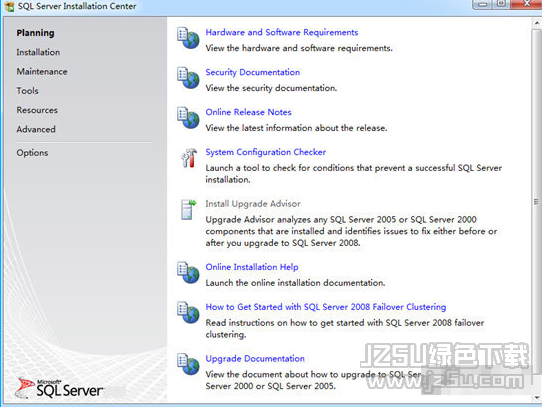542x407 pixels.
Task: Click text 'View the security documentation.'
Action: pos(271,88)
